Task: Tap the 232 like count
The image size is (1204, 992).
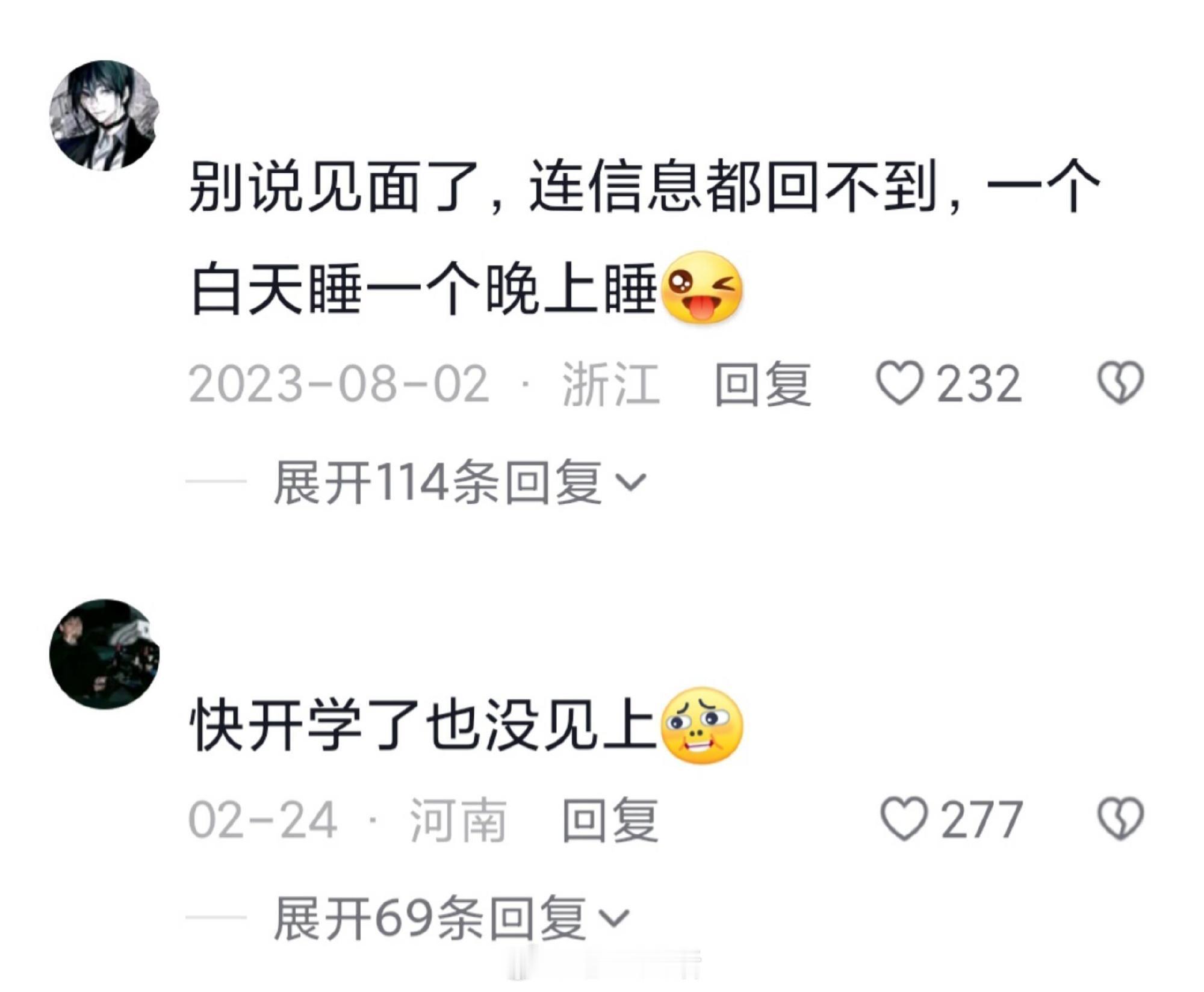Action: click(979, 383)
